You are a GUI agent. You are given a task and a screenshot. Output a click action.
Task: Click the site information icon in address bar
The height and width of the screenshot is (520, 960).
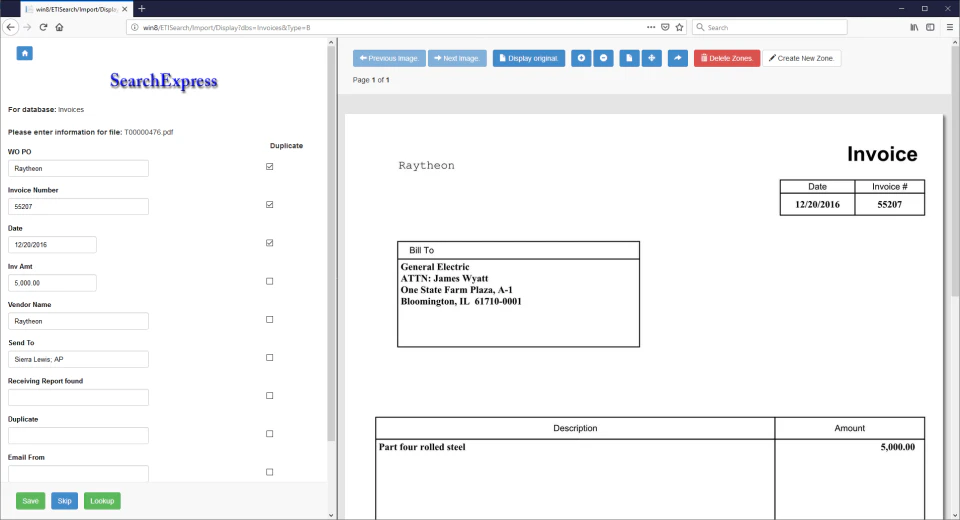coord(135,27)
